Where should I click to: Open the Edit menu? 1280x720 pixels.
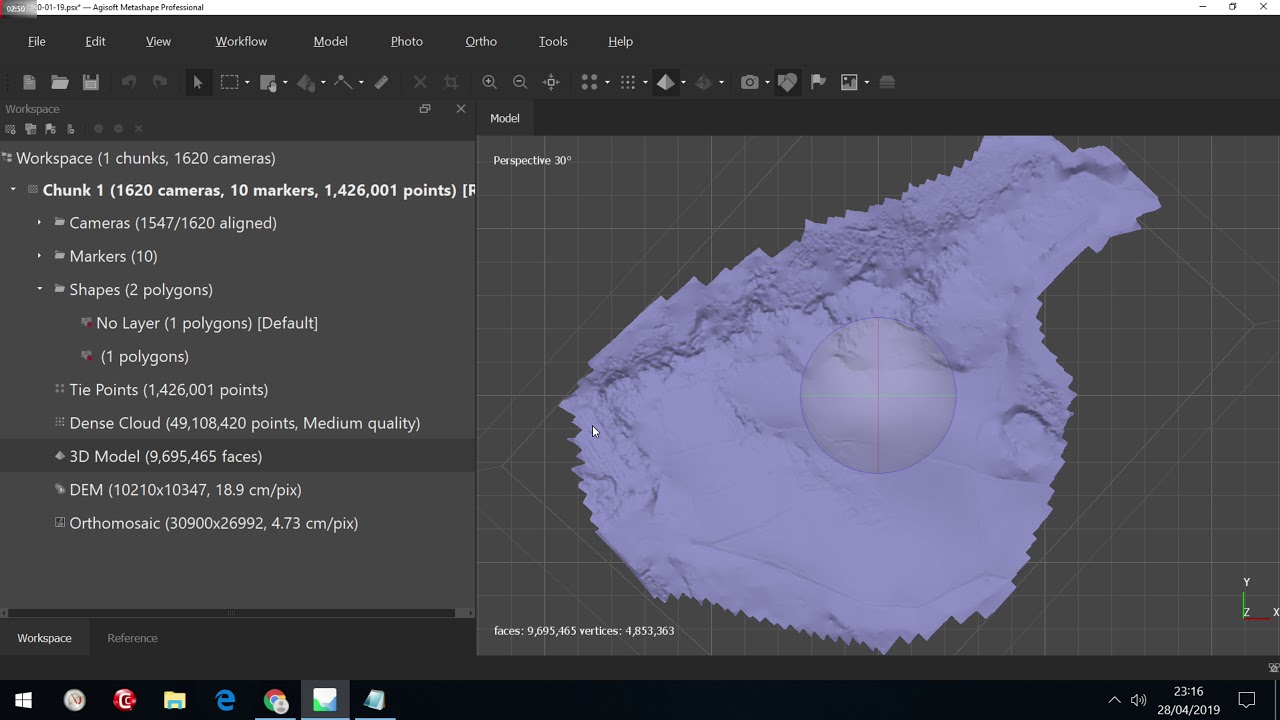coord(95,41)
